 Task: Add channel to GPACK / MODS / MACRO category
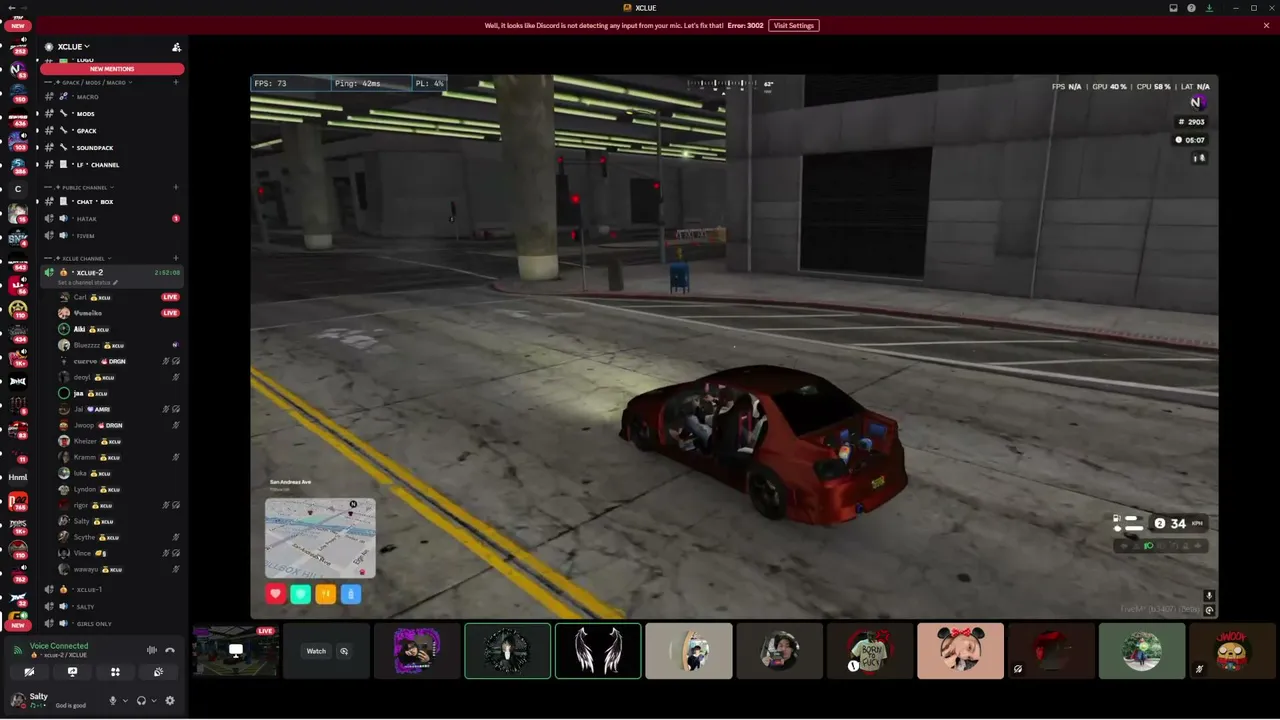[176, 82]
